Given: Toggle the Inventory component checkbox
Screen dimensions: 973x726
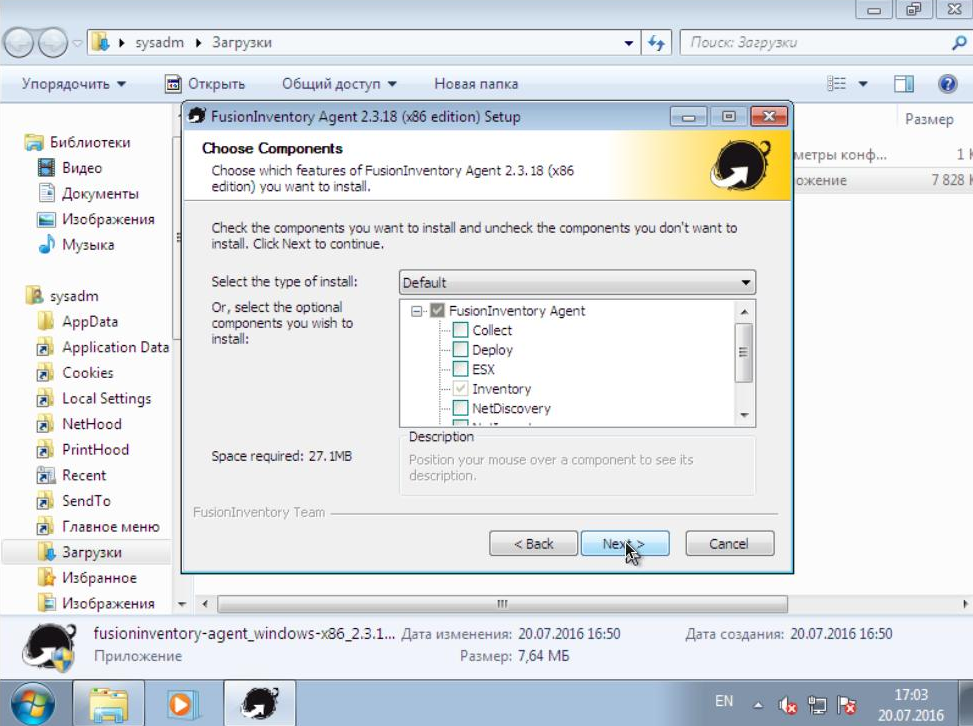Looking at the screenshot, I should (x=460, y=389).
